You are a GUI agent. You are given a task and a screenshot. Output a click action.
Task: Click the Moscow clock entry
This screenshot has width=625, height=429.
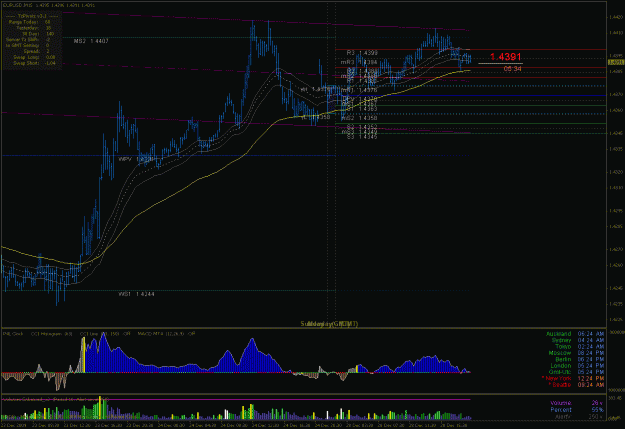coord(576,353)
